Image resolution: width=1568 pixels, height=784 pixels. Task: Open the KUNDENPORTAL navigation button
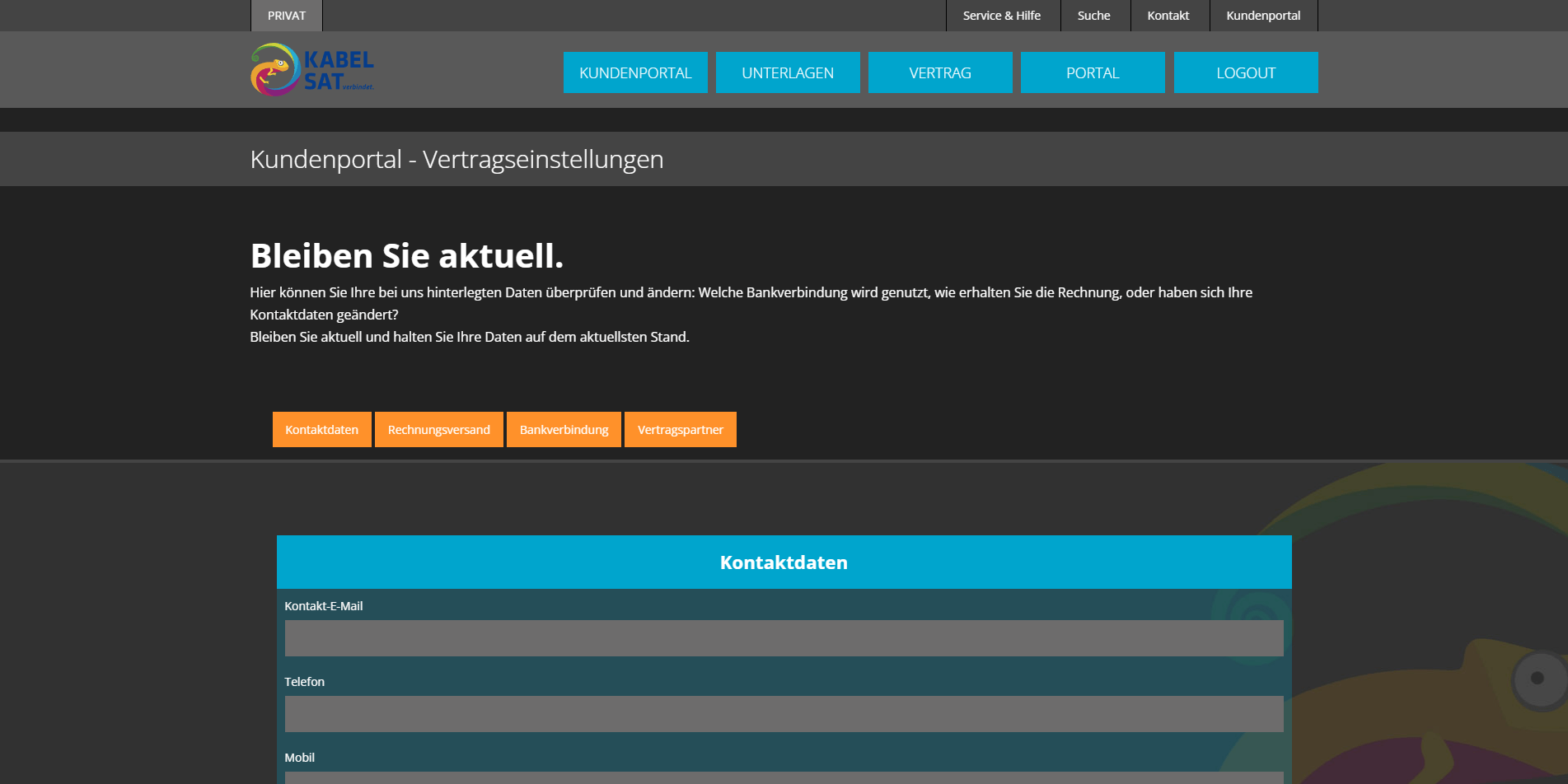click(634, 72)
